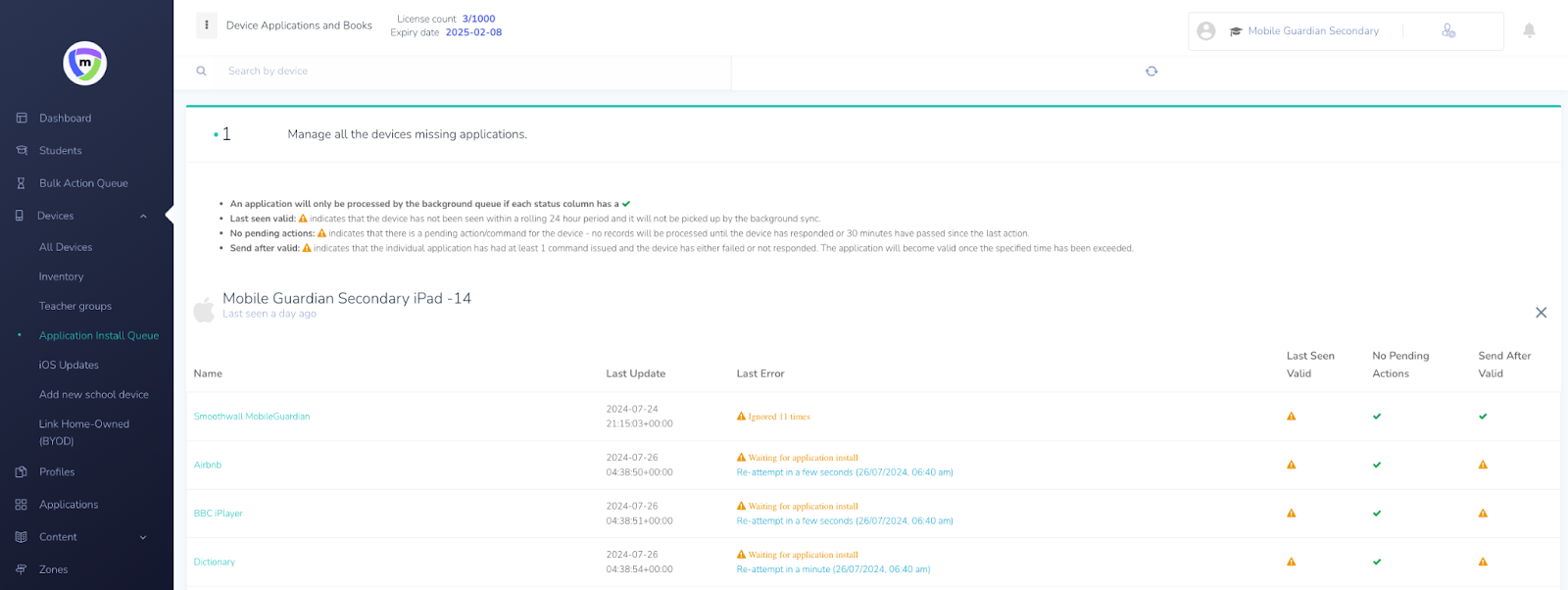
Task: Collapse the Devices menu chevron
Action: click(x=143, y=217)
